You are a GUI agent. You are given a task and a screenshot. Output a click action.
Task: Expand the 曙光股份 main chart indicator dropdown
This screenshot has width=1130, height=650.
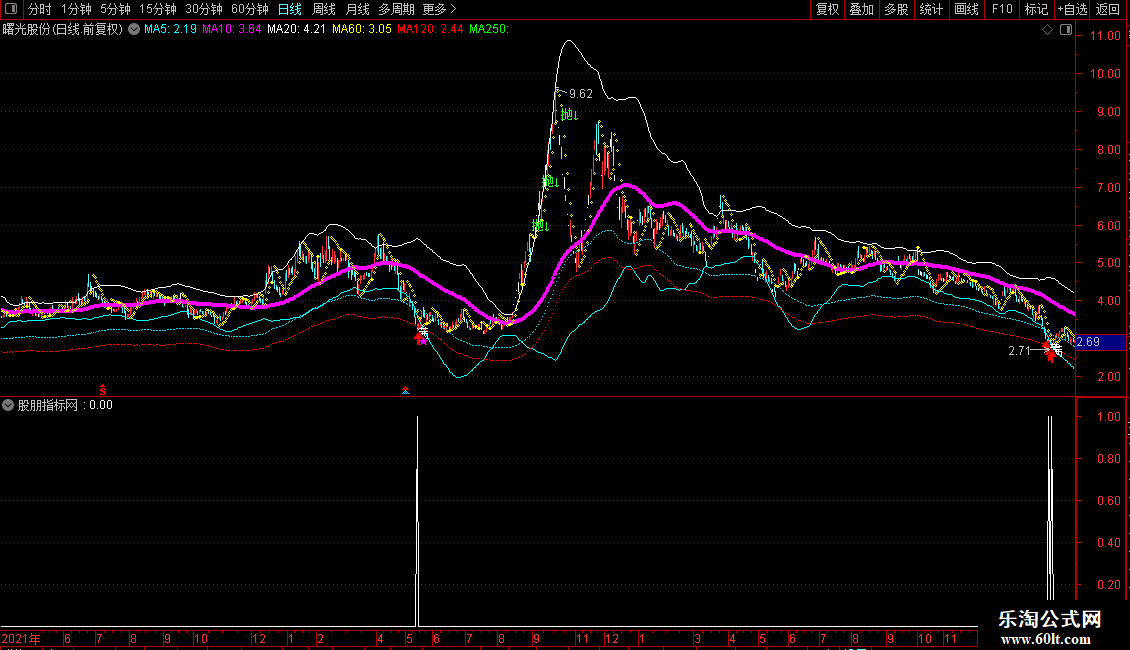point(134,30)
